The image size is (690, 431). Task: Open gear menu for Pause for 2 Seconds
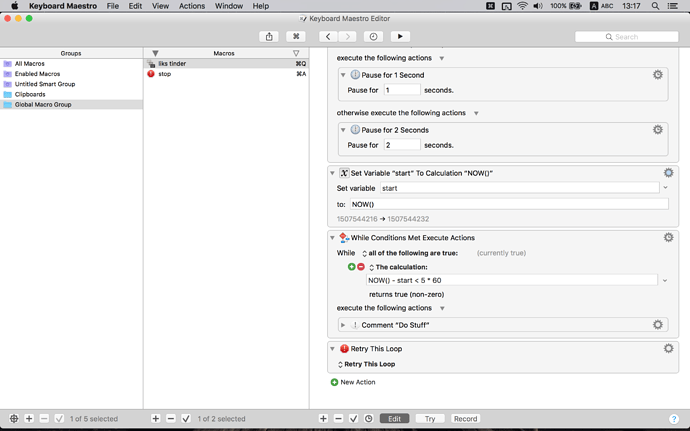(657, 130)
